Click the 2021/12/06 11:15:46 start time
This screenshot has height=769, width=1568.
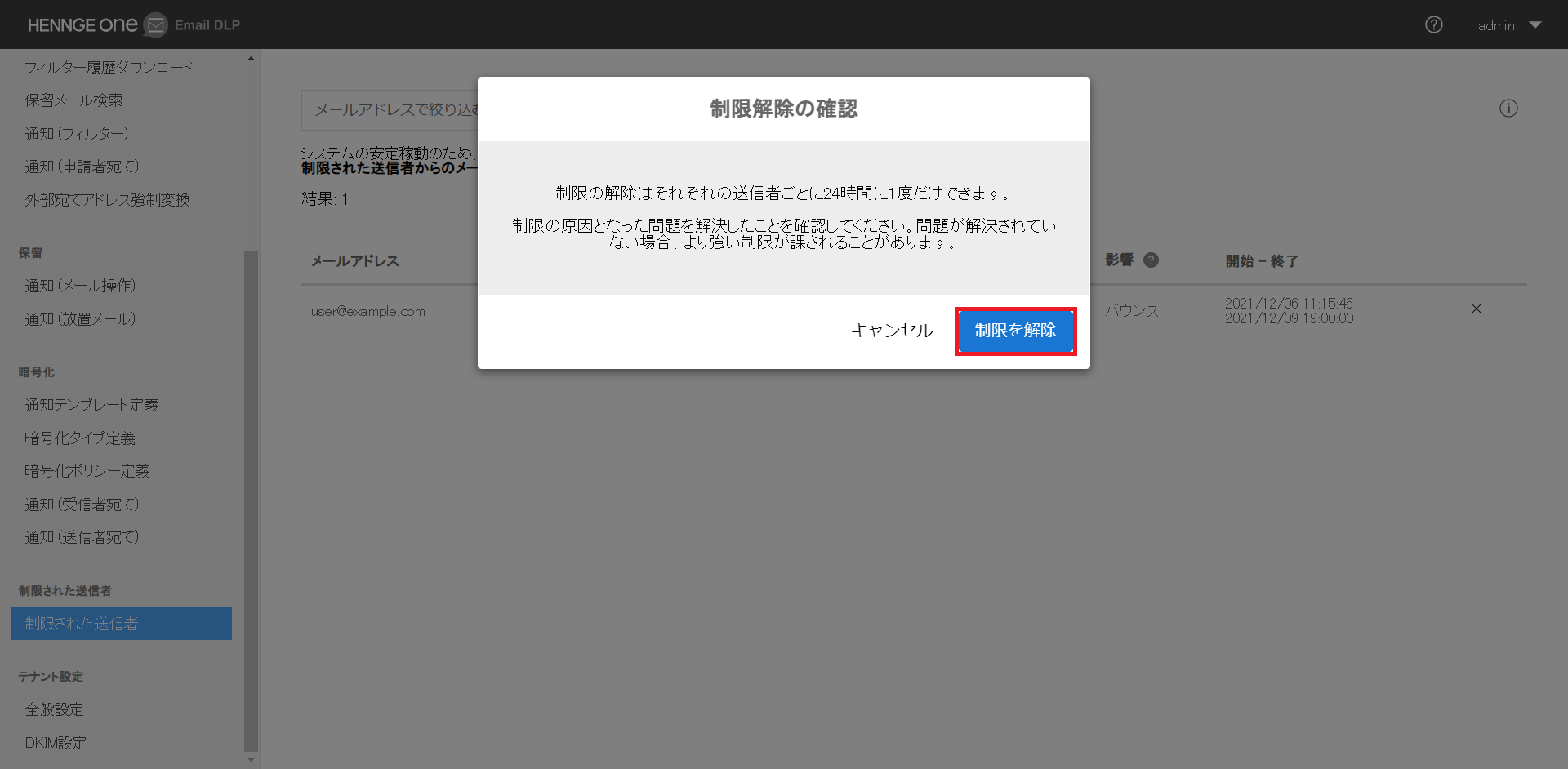pos(1289,304)
